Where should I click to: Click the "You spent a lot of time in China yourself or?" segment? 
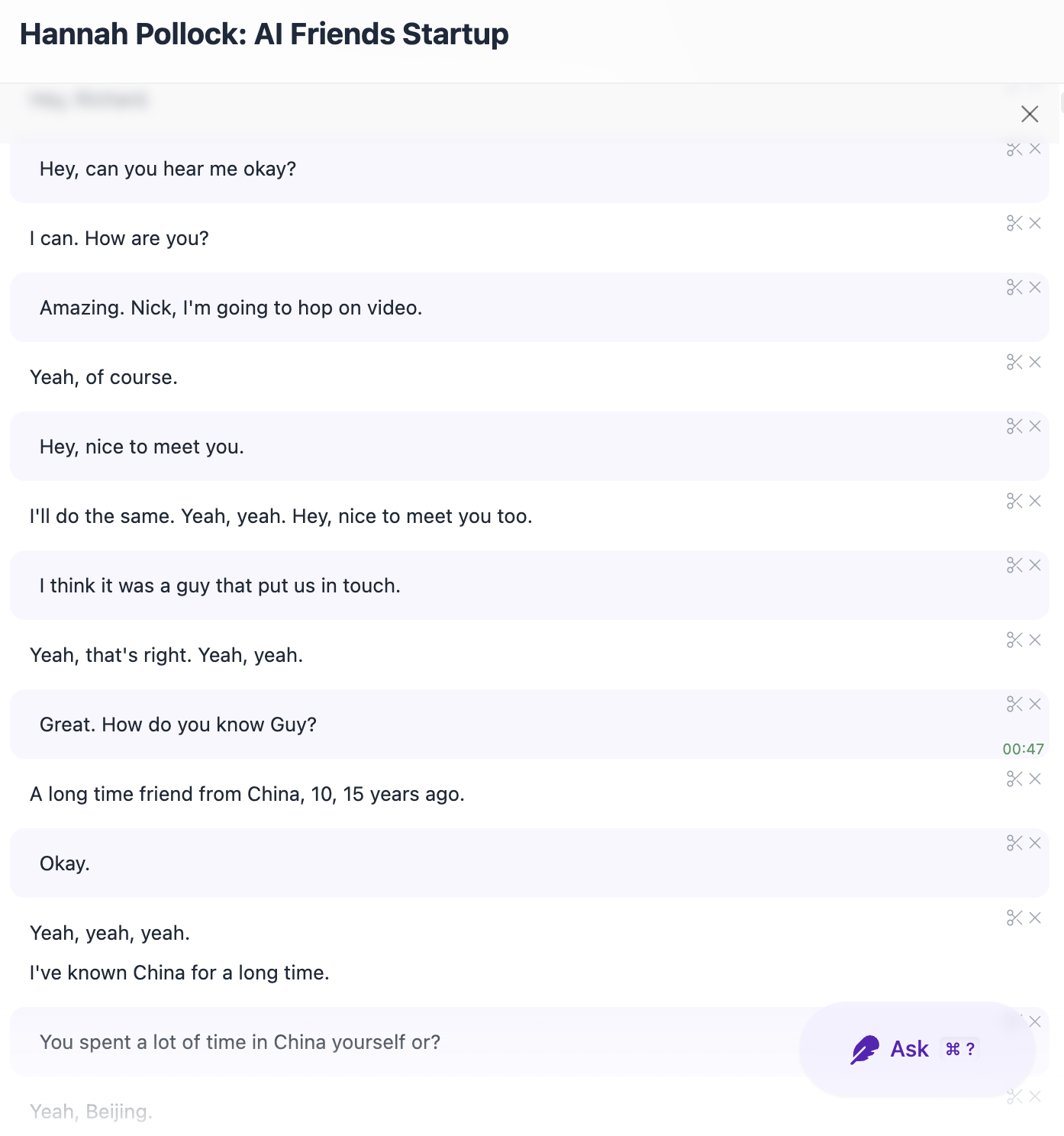(x=240, y=1041)
